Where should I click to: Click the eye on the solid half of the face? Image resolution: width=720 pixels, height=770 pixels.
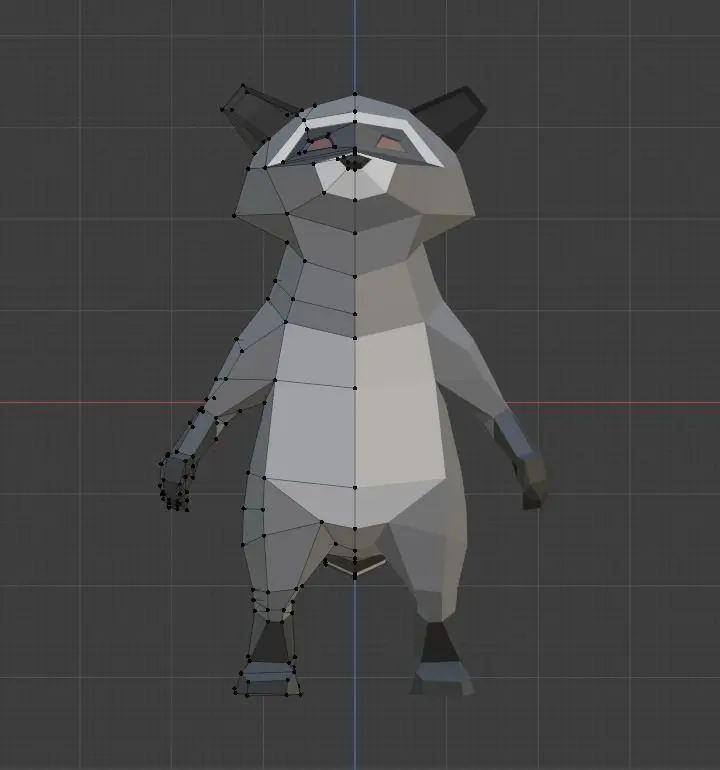pyautogui.click(x=388, y=143)
